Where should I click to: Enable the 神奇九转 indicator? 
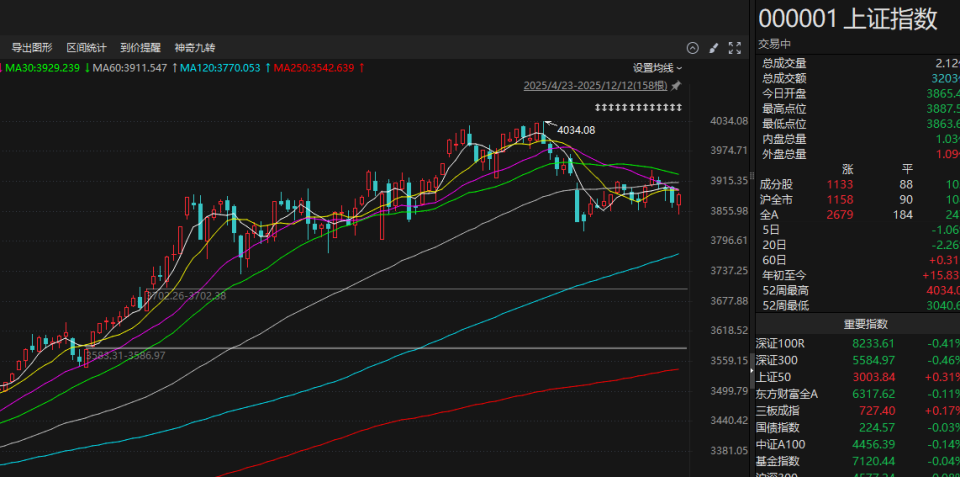tap(195, 48)
